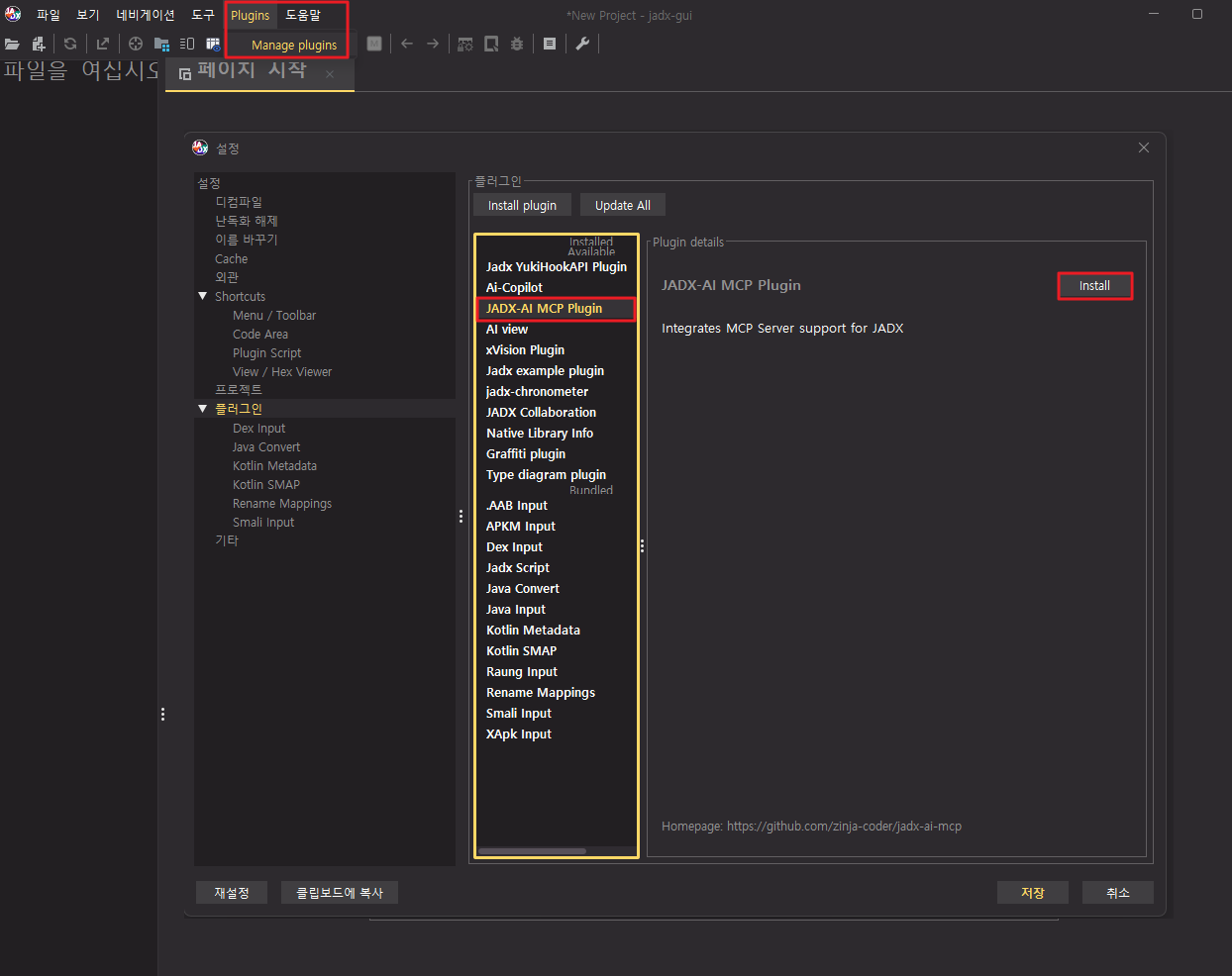Select JADX-AI MCP Plugin in list
Viewport: 1232px width, 976px height.
(544, 309)
